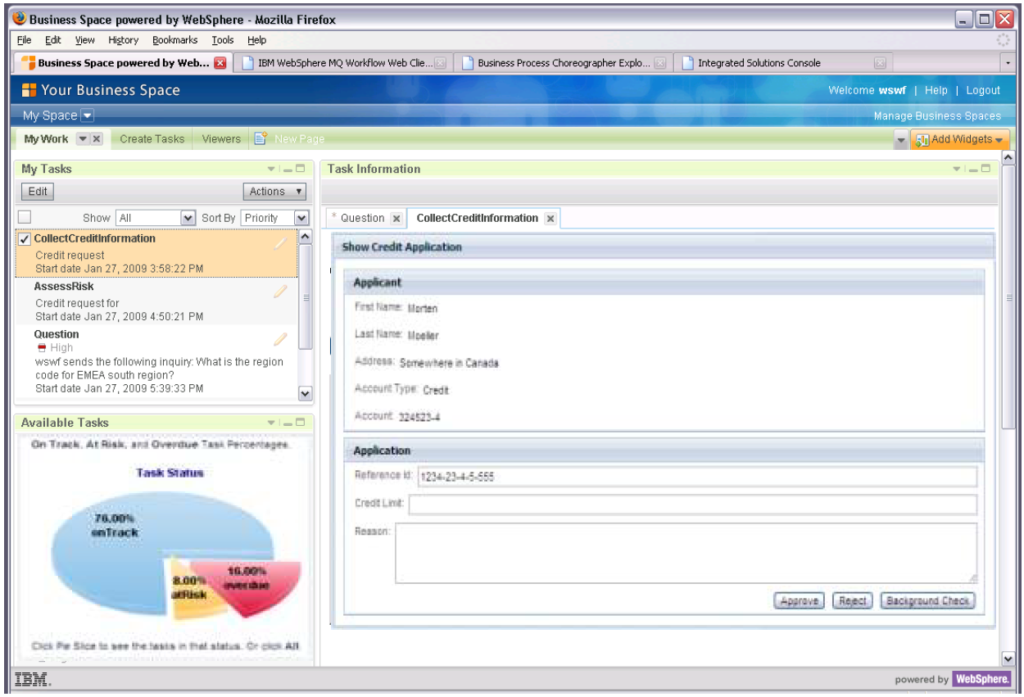Open the Actions dropdown
This screenshot has height=697, width=1024.
[273, 191]
